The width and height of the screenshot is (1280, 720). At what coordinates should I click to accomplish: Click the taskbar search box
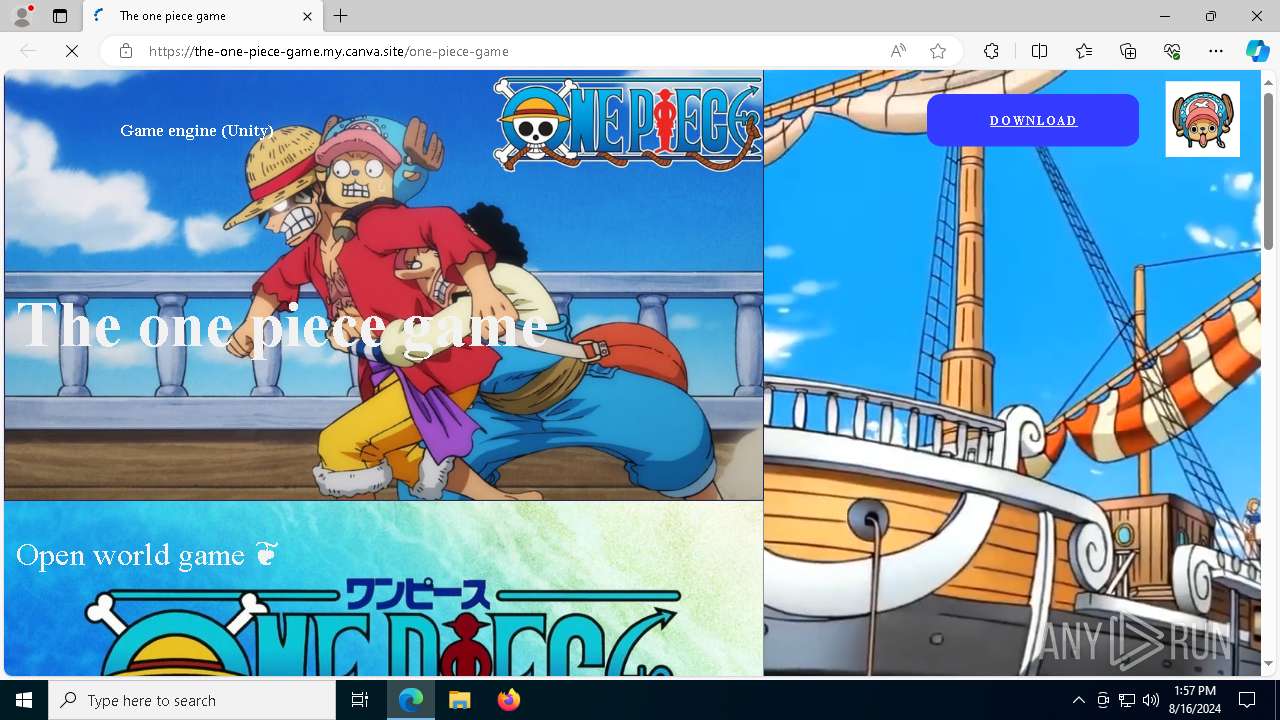pyautogui.click(x=192, y=700)
